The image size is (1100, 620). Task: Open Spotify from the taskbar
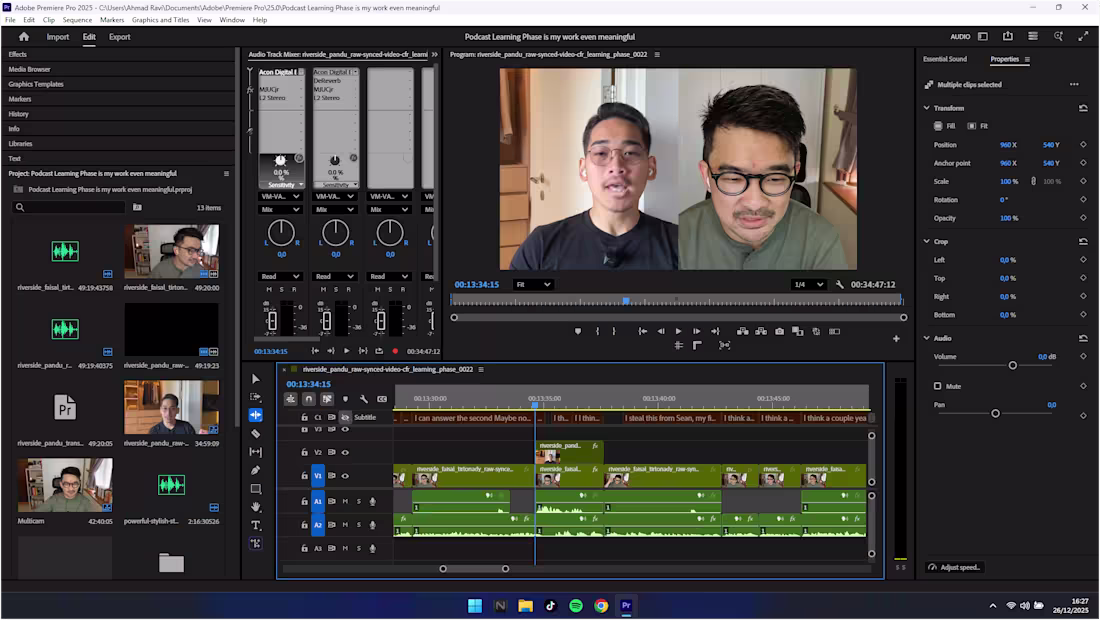tap(577, 605)
